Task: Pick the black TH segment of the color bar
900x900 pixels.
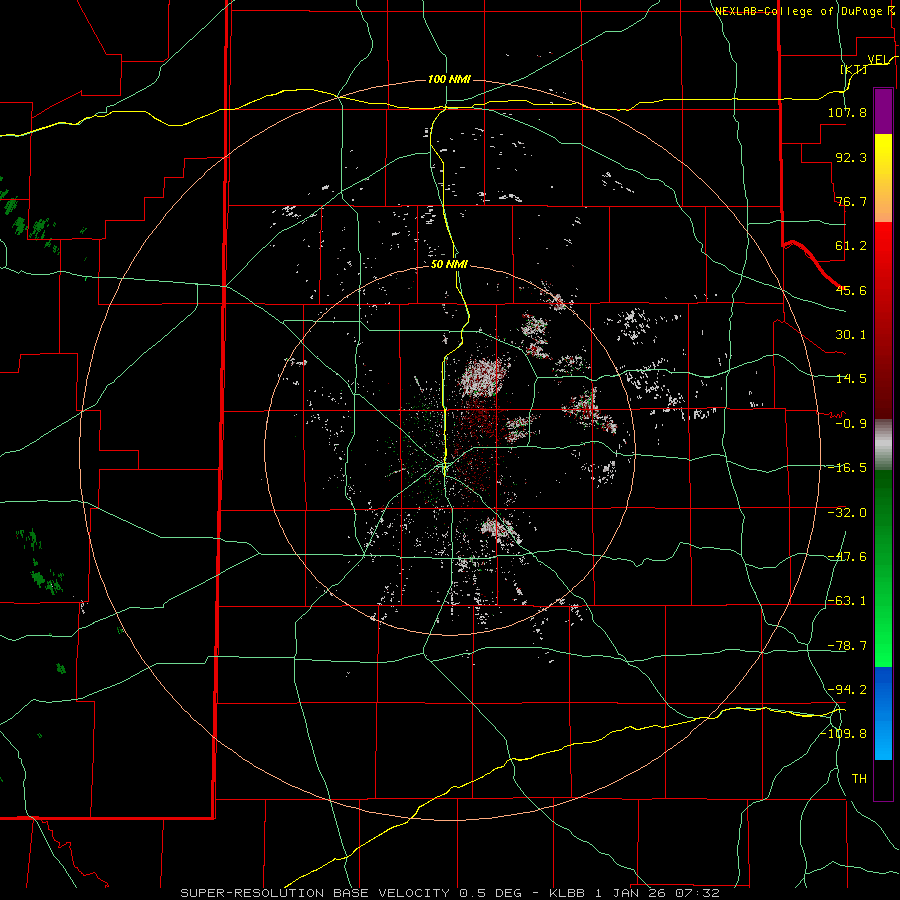Action: [x=883, y=779]
